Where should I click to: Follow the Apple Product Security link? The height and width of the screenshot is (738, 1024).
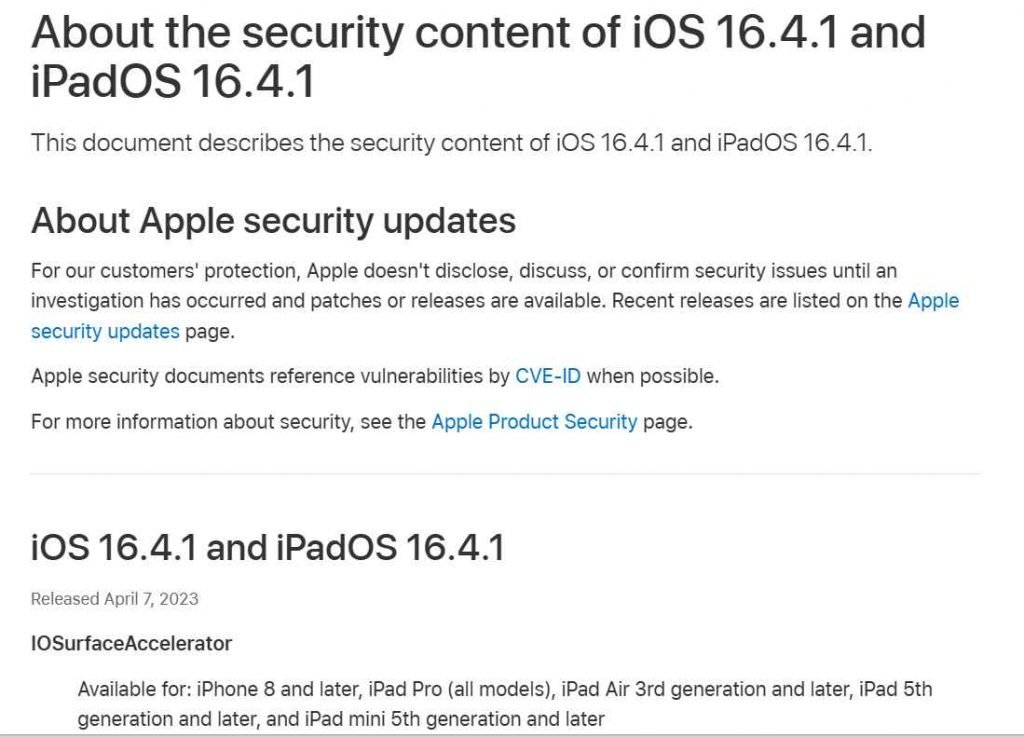point(534,422)
